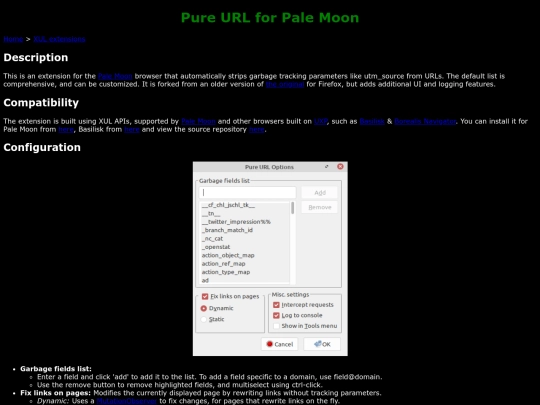Toggle 'Log to console' checkbox
The image size is (540, 405).
(x=276, y=315)
